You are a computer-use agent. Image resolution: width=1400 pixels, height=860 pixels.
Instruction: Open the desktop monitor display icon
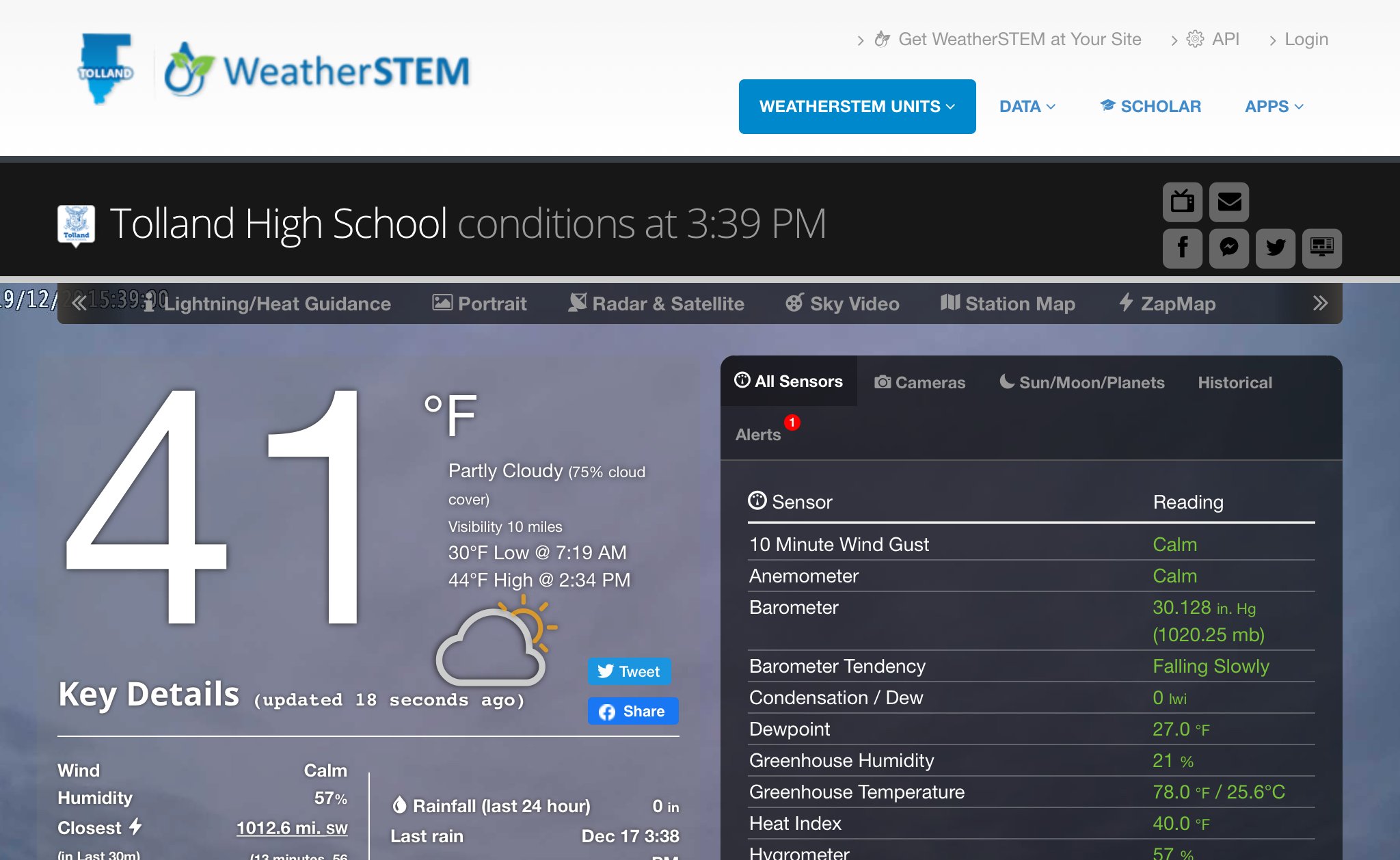(x=1322, y=248)
